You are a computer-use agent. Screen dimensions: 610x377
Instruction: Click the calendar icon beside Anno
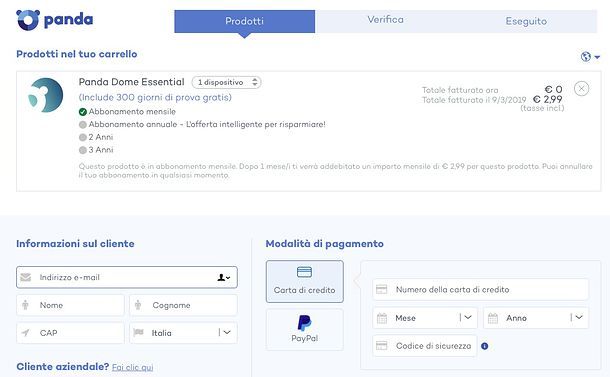click(493, 318)
